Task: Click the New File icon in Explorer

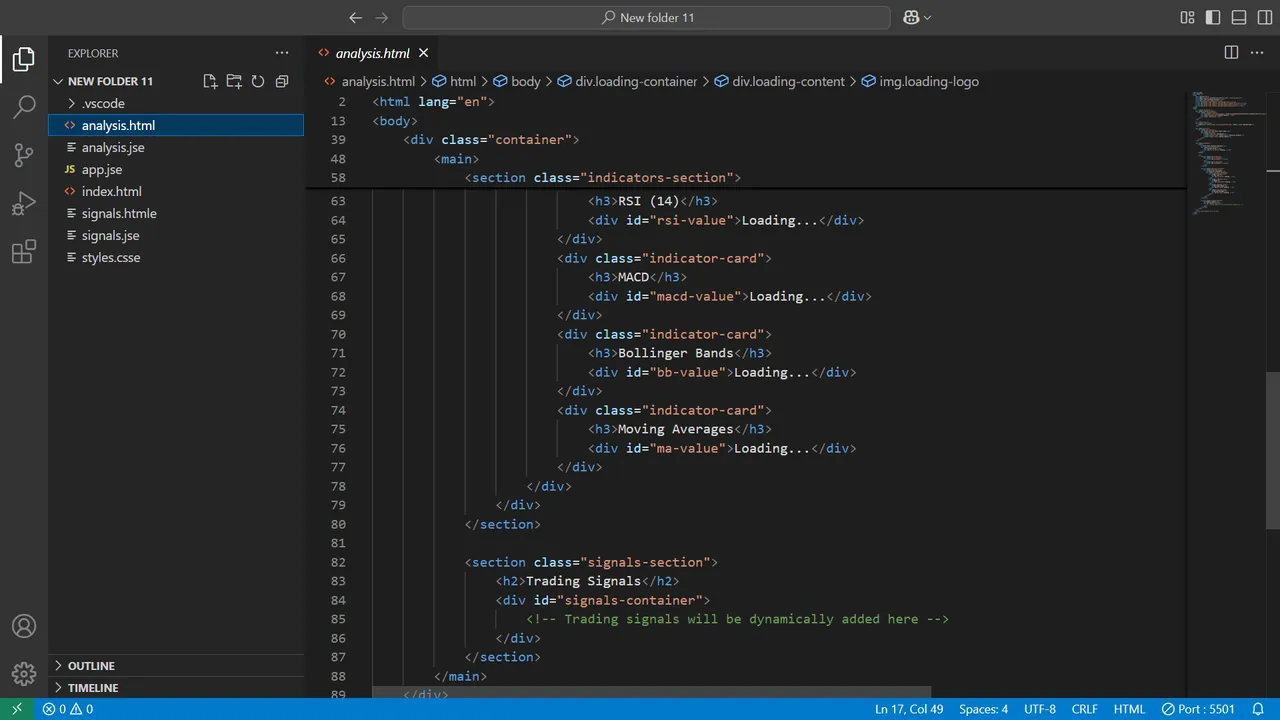Action: tap(210, 81)
